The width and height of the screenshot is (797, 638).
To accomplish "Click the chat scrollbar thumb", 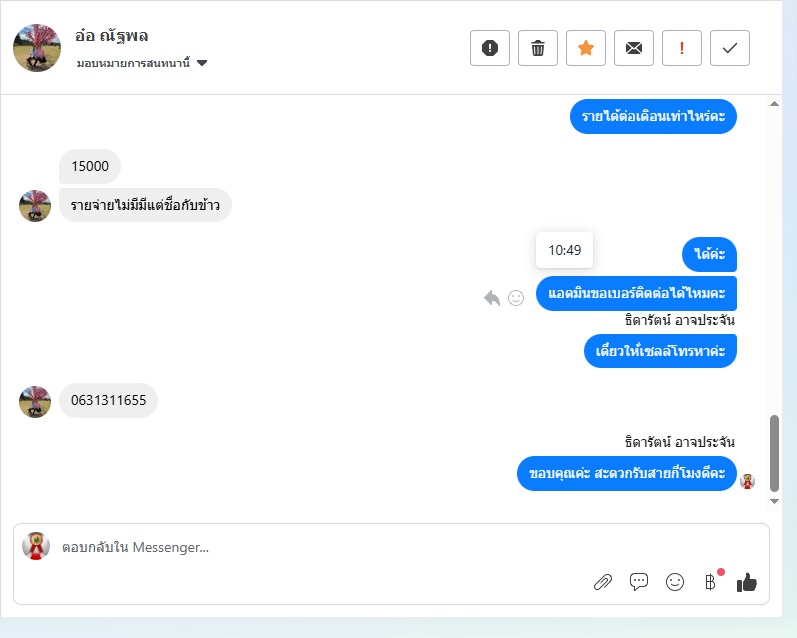I will pyautogui.click(x=774, y=453).
